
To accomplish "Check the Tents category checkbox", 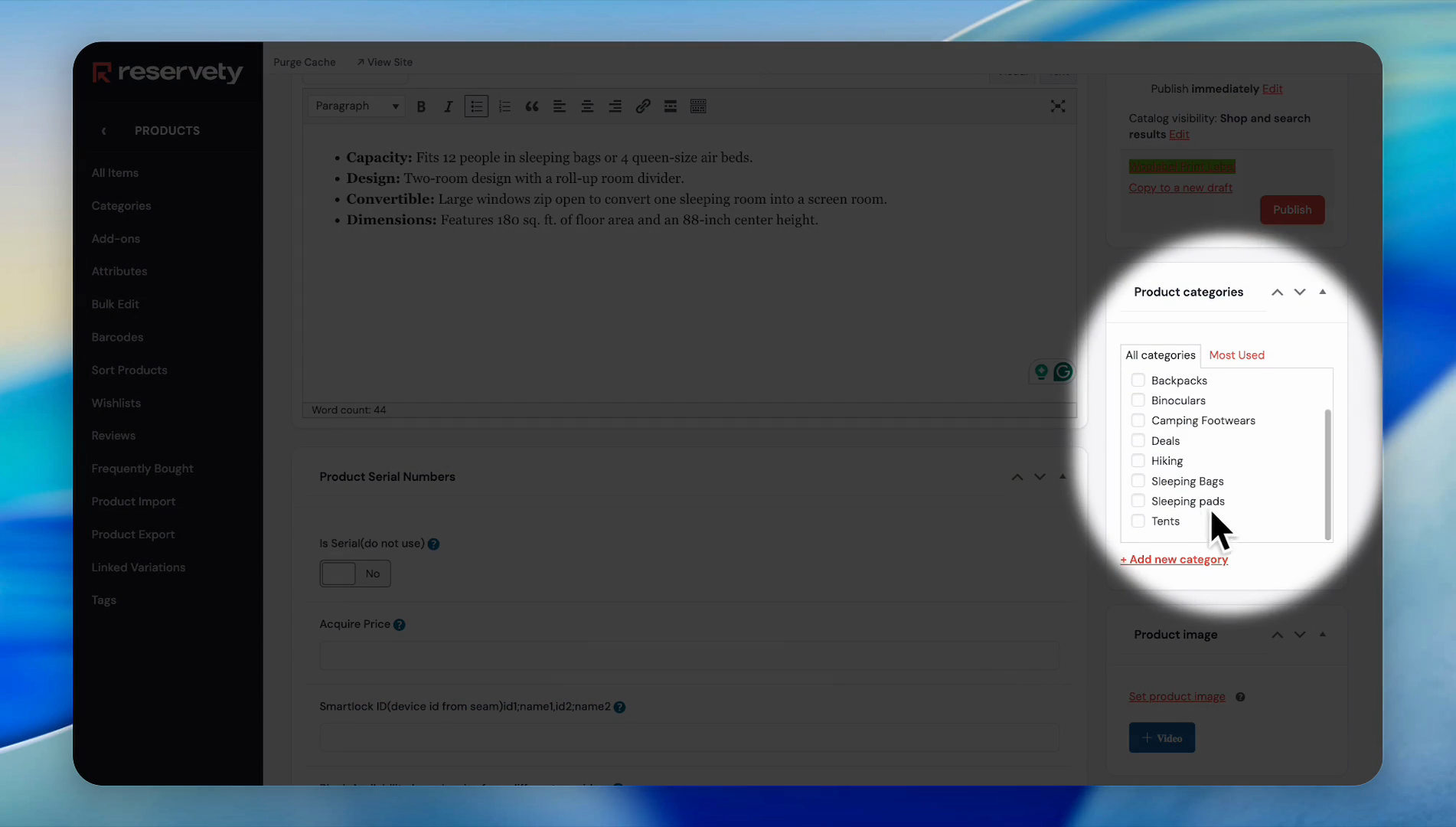I will tap(1138, 521).
